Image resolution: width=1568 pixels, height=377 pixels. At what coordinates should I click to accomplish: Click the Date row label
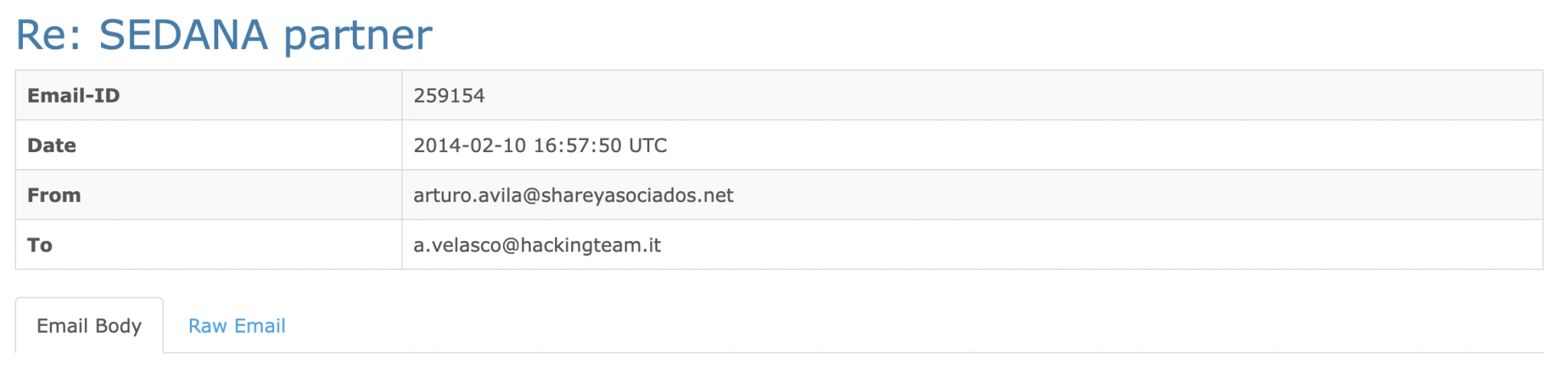(51, 145)
